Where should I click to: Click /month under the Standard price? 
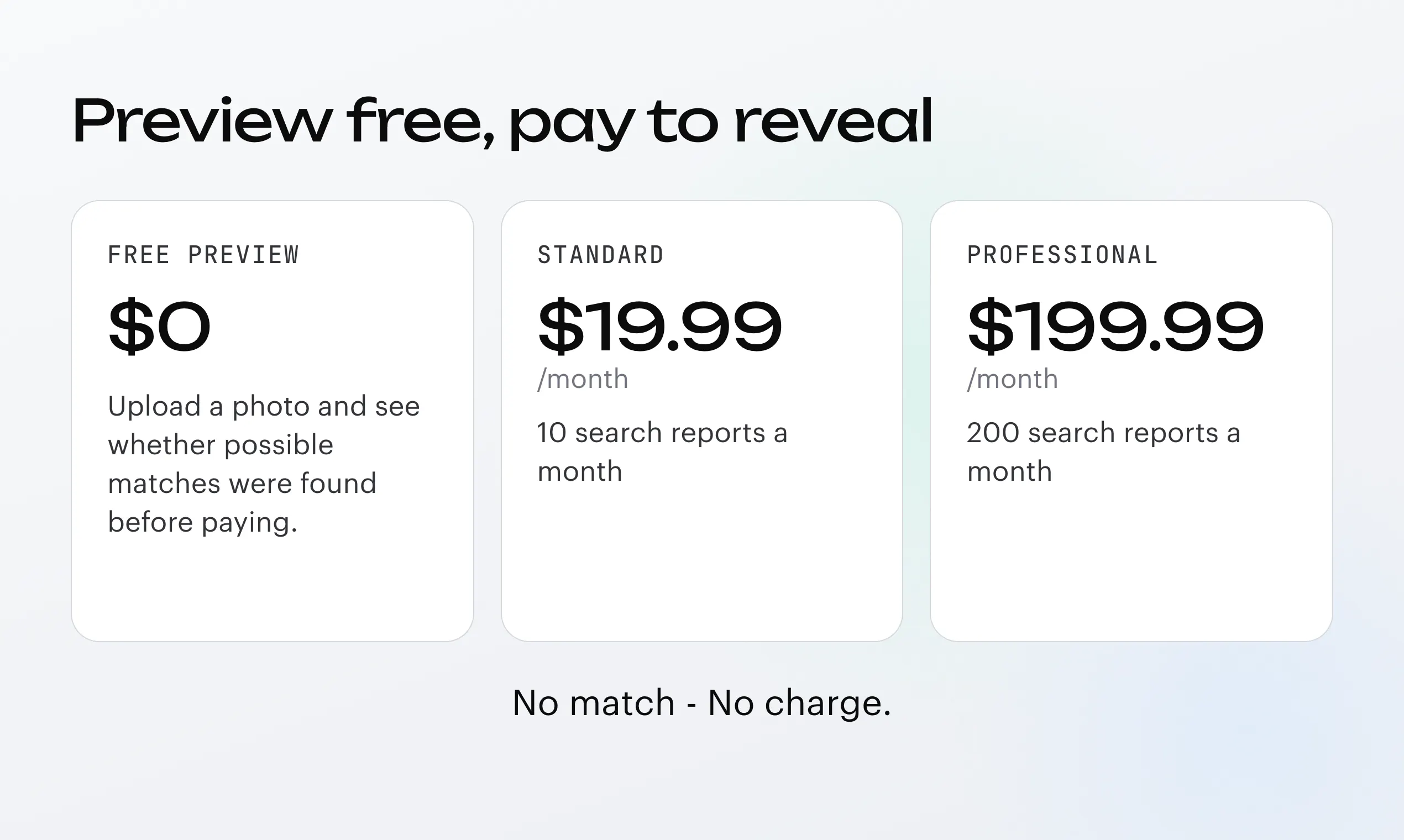(583, 379)
